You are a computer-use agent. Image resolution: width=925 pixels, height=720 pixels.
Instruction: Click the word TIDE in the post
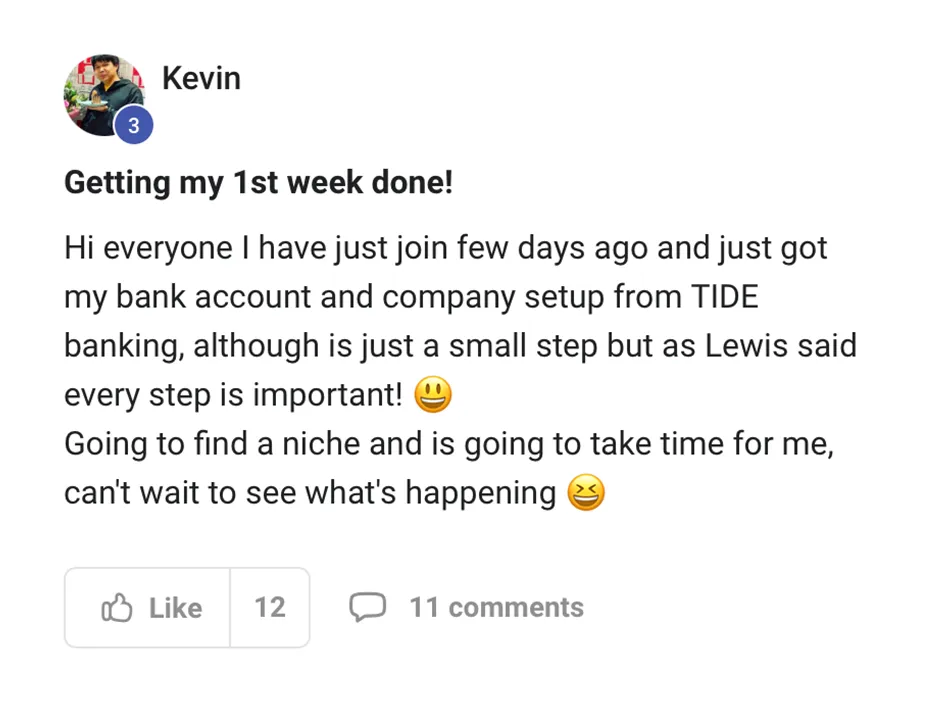click(724, 297)
